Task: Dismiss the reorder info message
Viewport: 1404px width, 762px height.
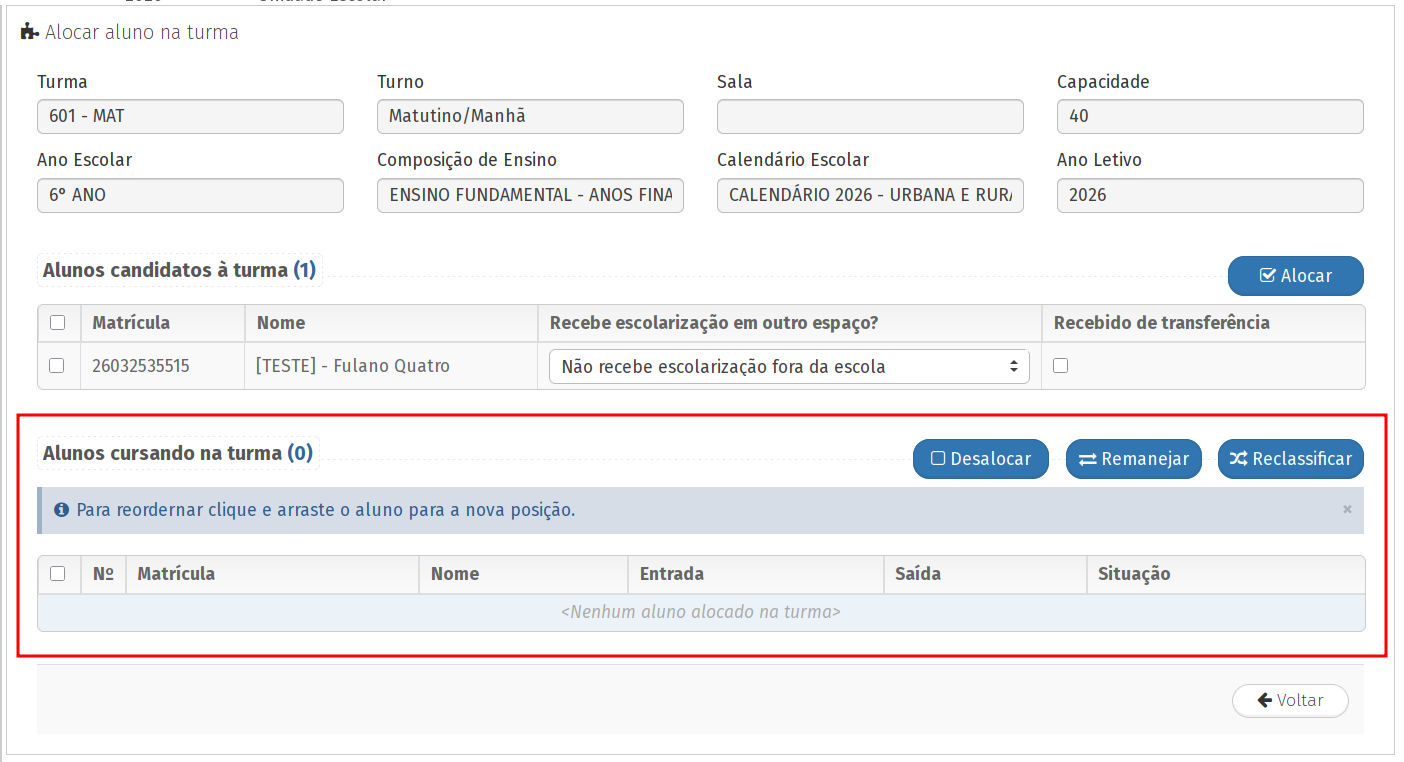Action: 1347,510
